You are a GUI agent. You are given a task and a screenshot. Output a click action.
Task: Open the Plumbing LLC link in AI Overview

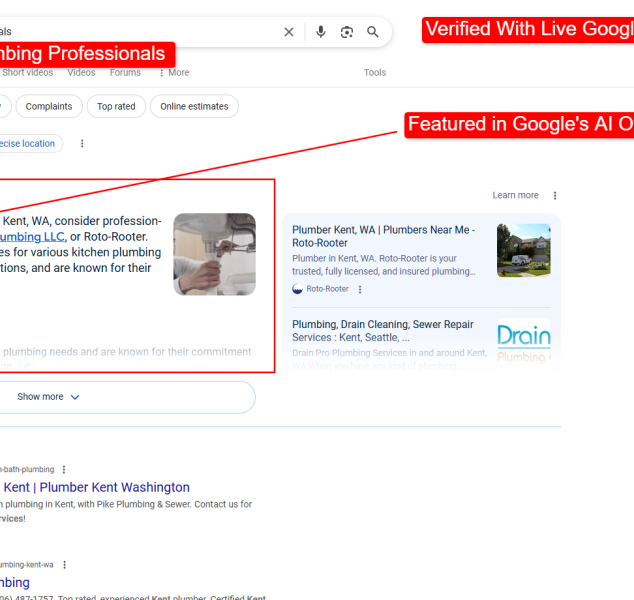[x=32, y=237]
